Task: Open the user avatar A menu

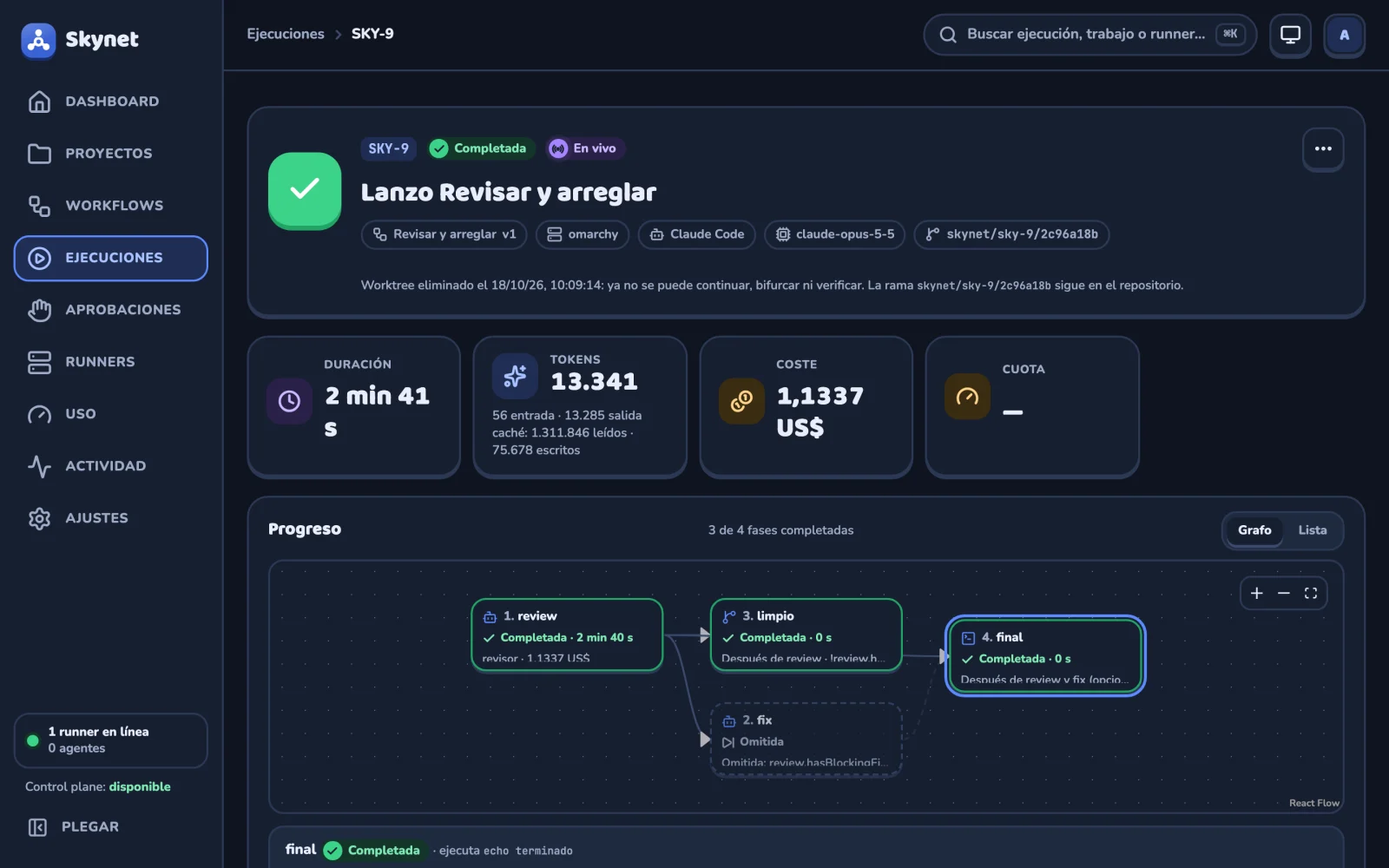Action: click(x=1344, y=35)
